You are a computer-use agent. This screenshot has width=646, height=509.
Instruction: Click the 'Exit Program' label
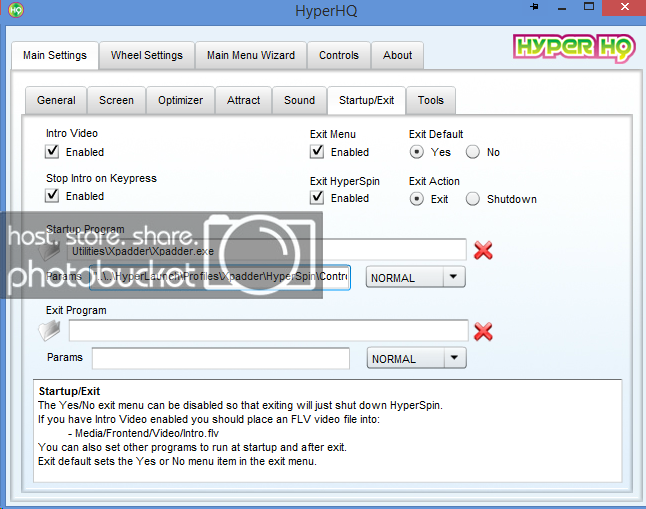[x=76, y=310]
